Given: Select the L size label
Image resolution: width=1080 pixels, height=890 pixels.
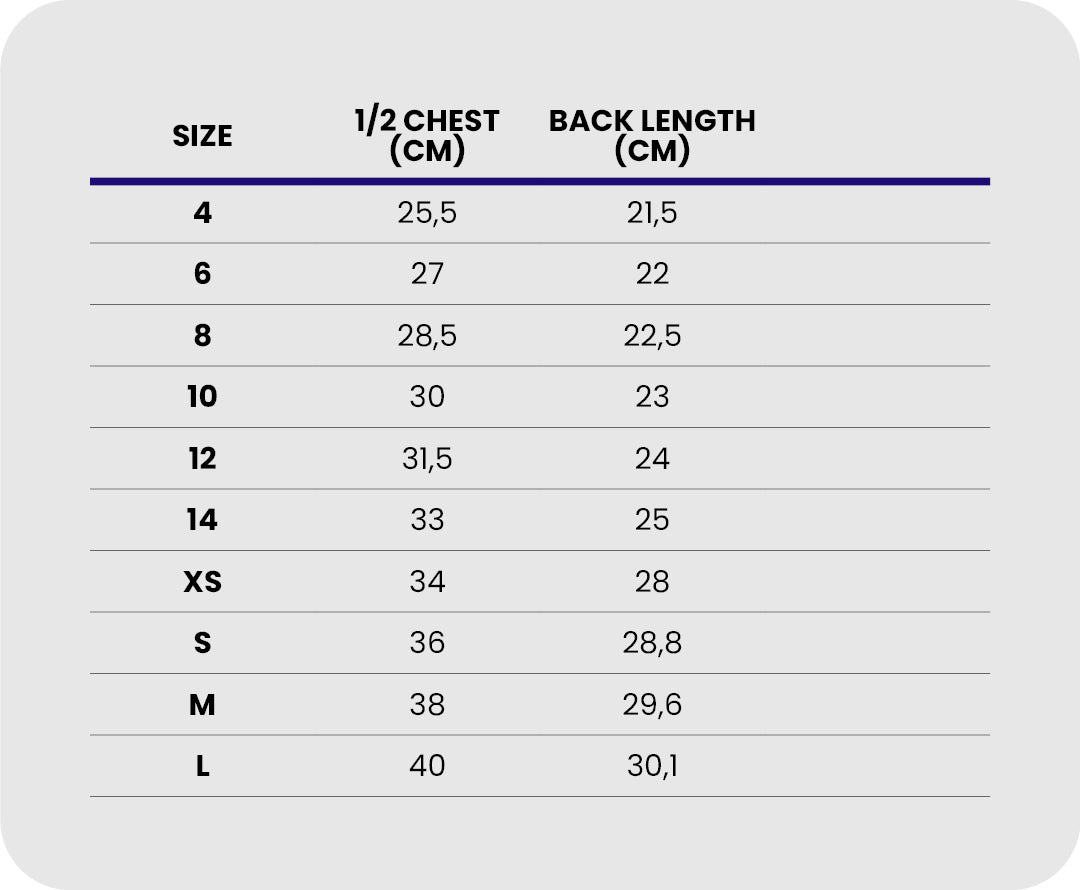Looking at the screenshot, I should tap(203, 767).
